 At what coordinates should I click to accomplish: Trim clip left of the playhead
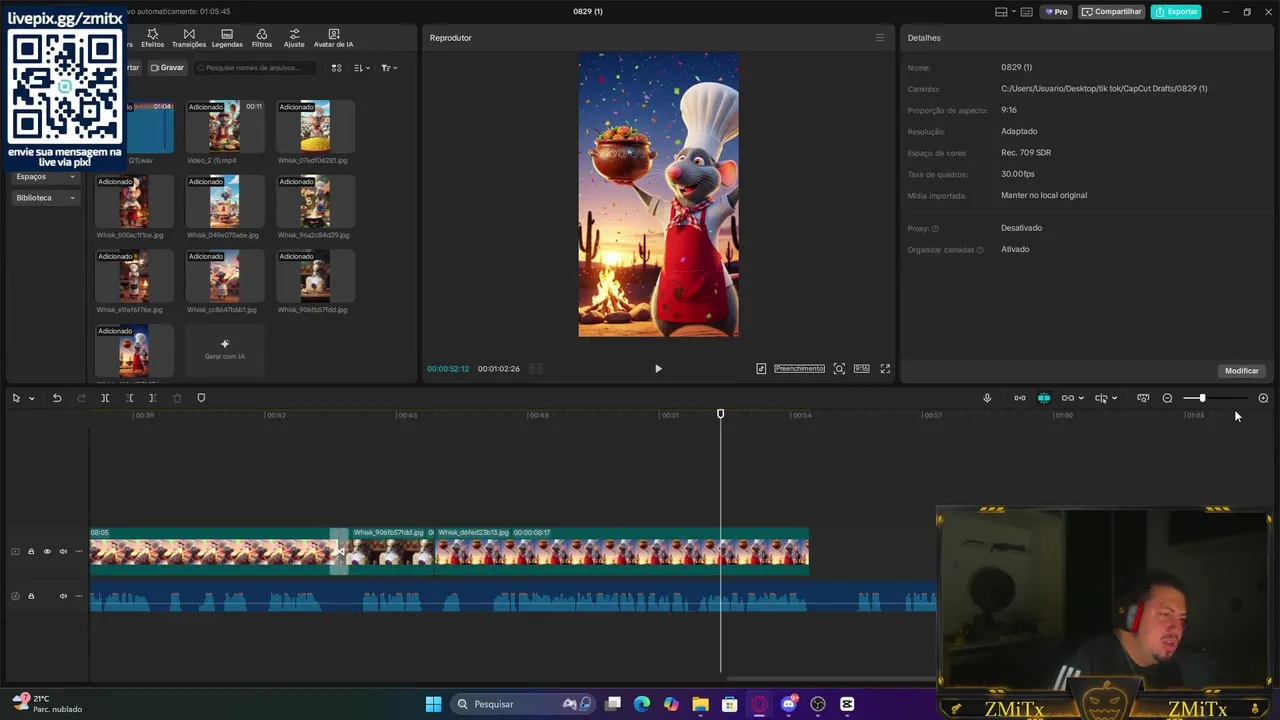tap(129, 398)
